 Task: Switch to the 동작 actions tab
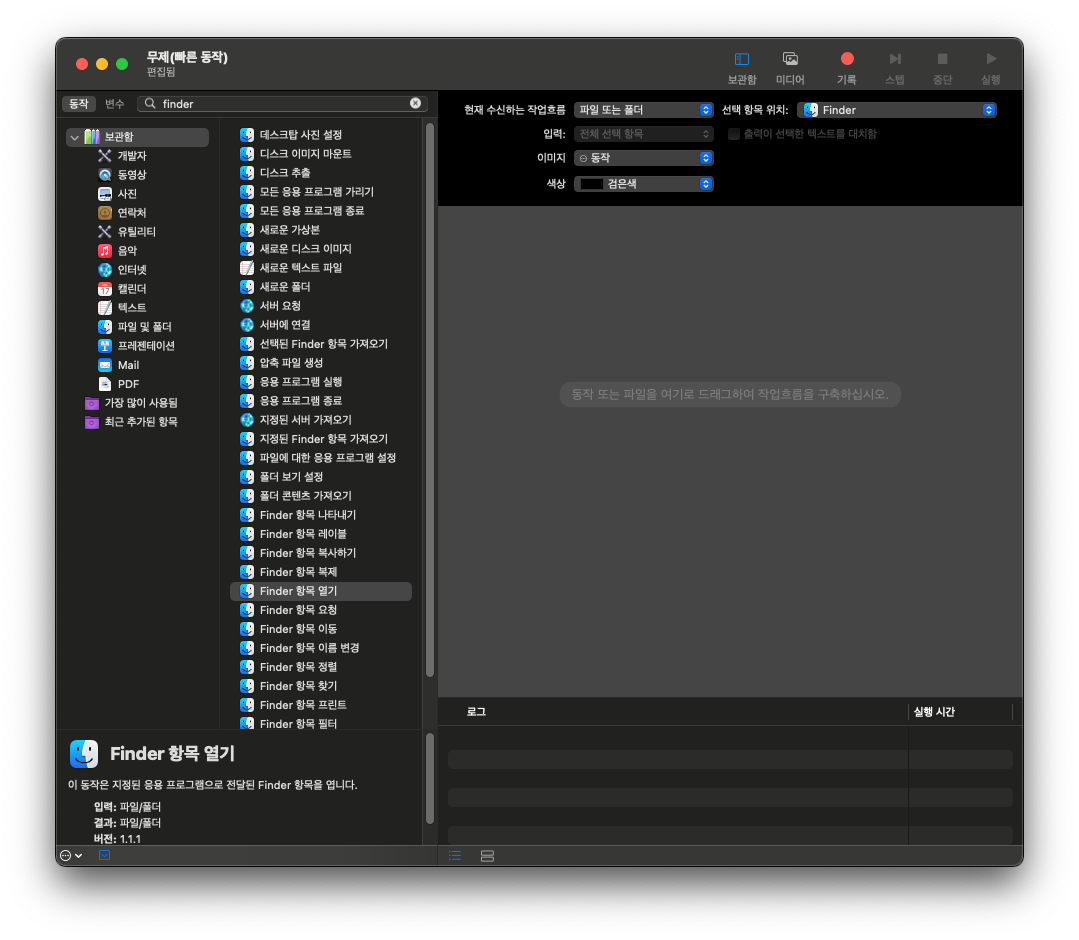(x=78, y=104)
